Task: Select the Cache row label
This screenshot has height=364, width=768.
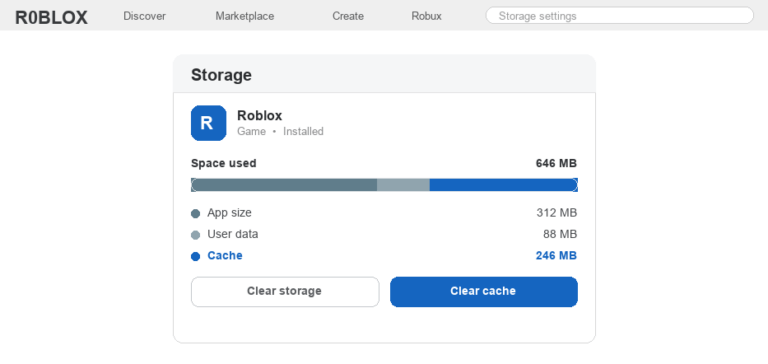Action: coord(225,256)
